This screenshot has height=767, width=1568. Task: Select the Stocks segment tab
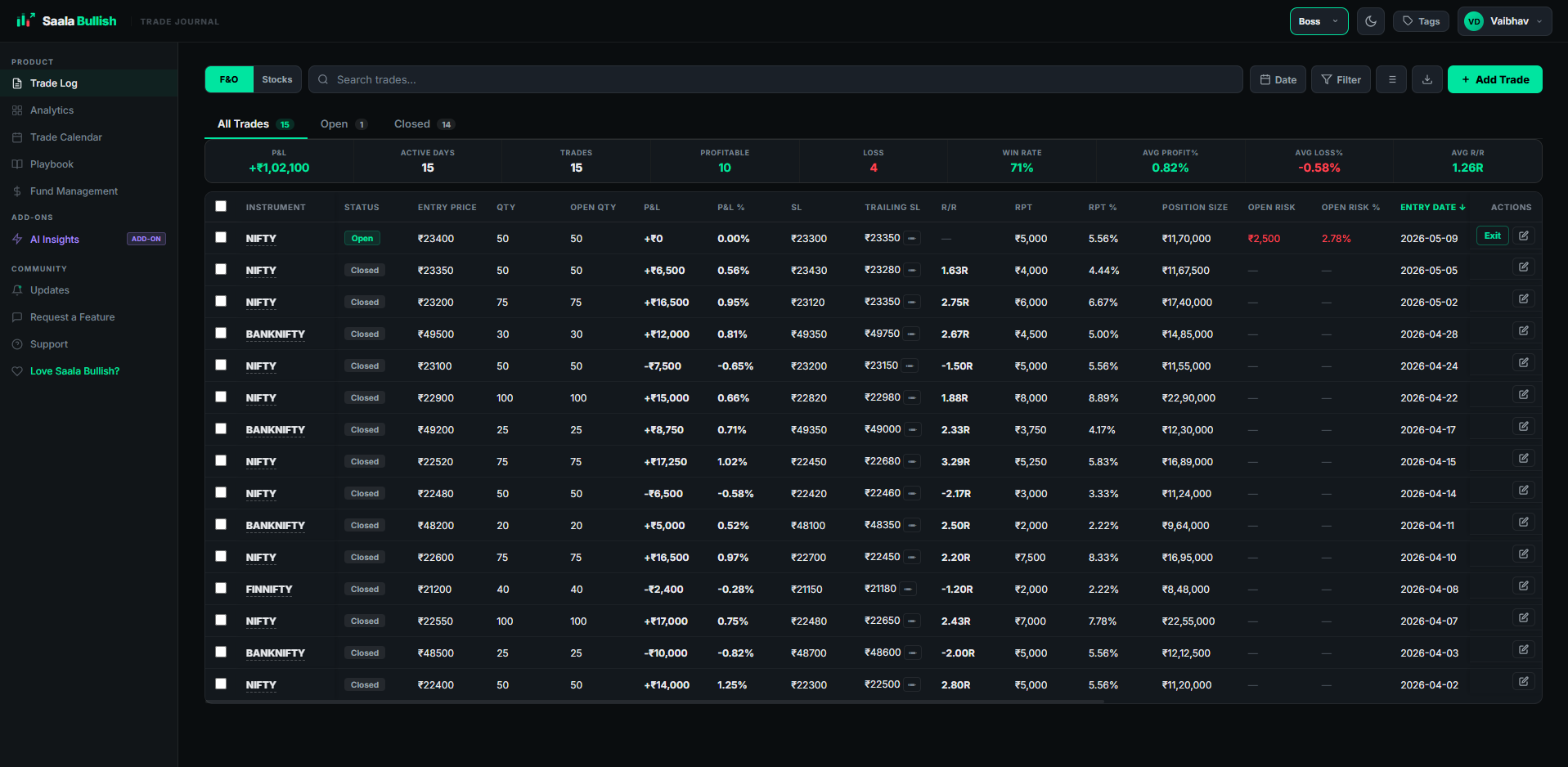point(277,79)
